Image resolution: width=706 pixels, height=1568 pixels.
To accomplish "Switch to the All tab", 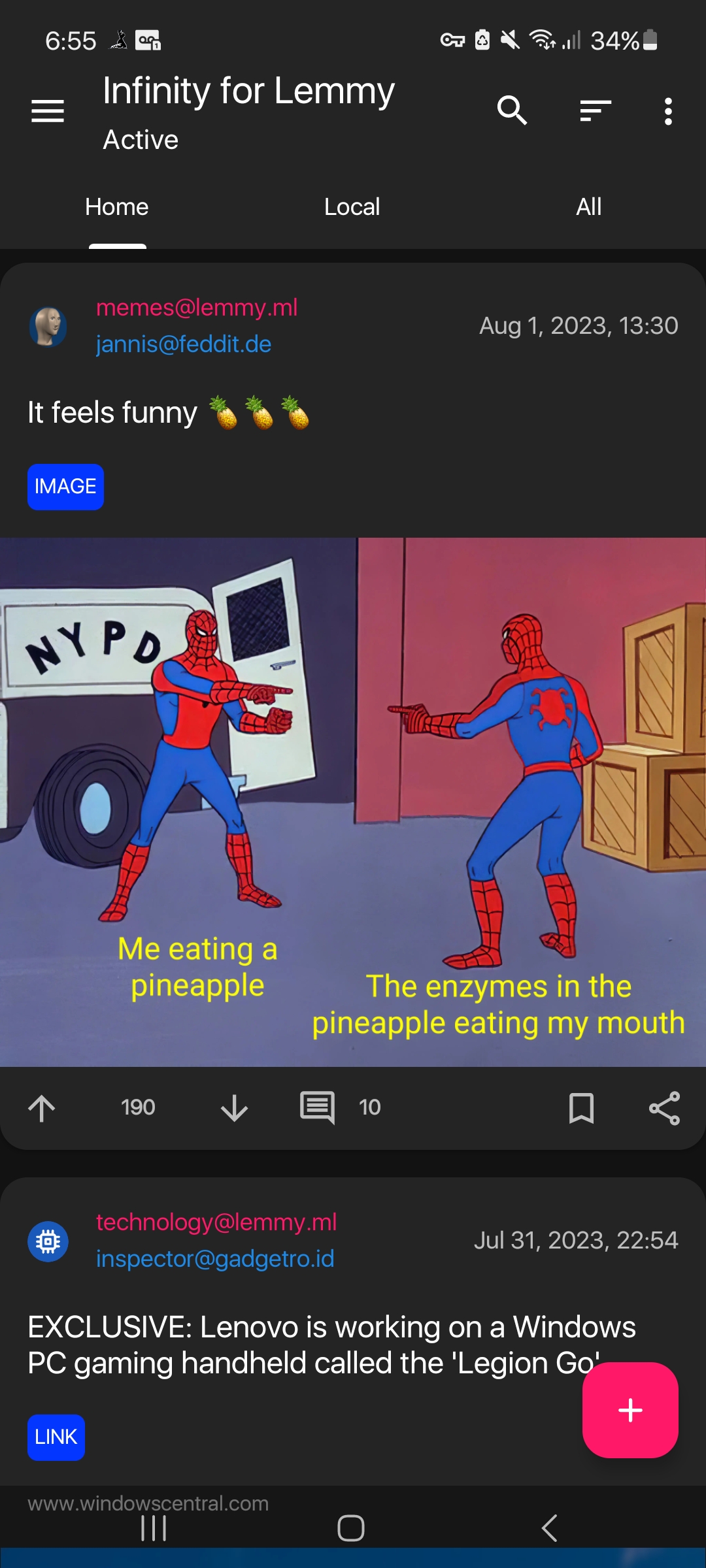I will tap(588, 206).
